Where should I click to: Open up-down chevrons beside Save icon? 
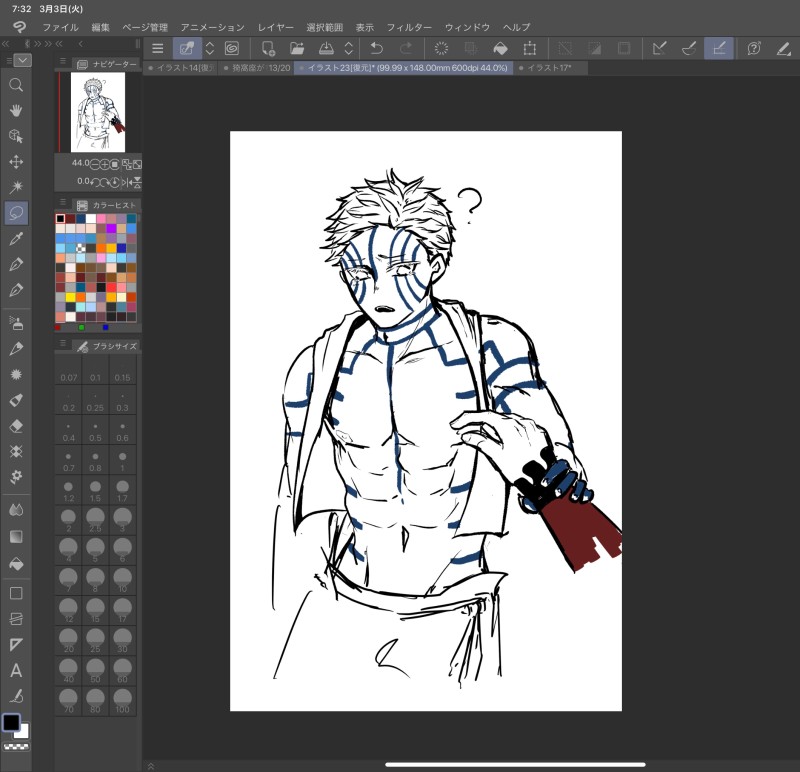pos(348,48)
